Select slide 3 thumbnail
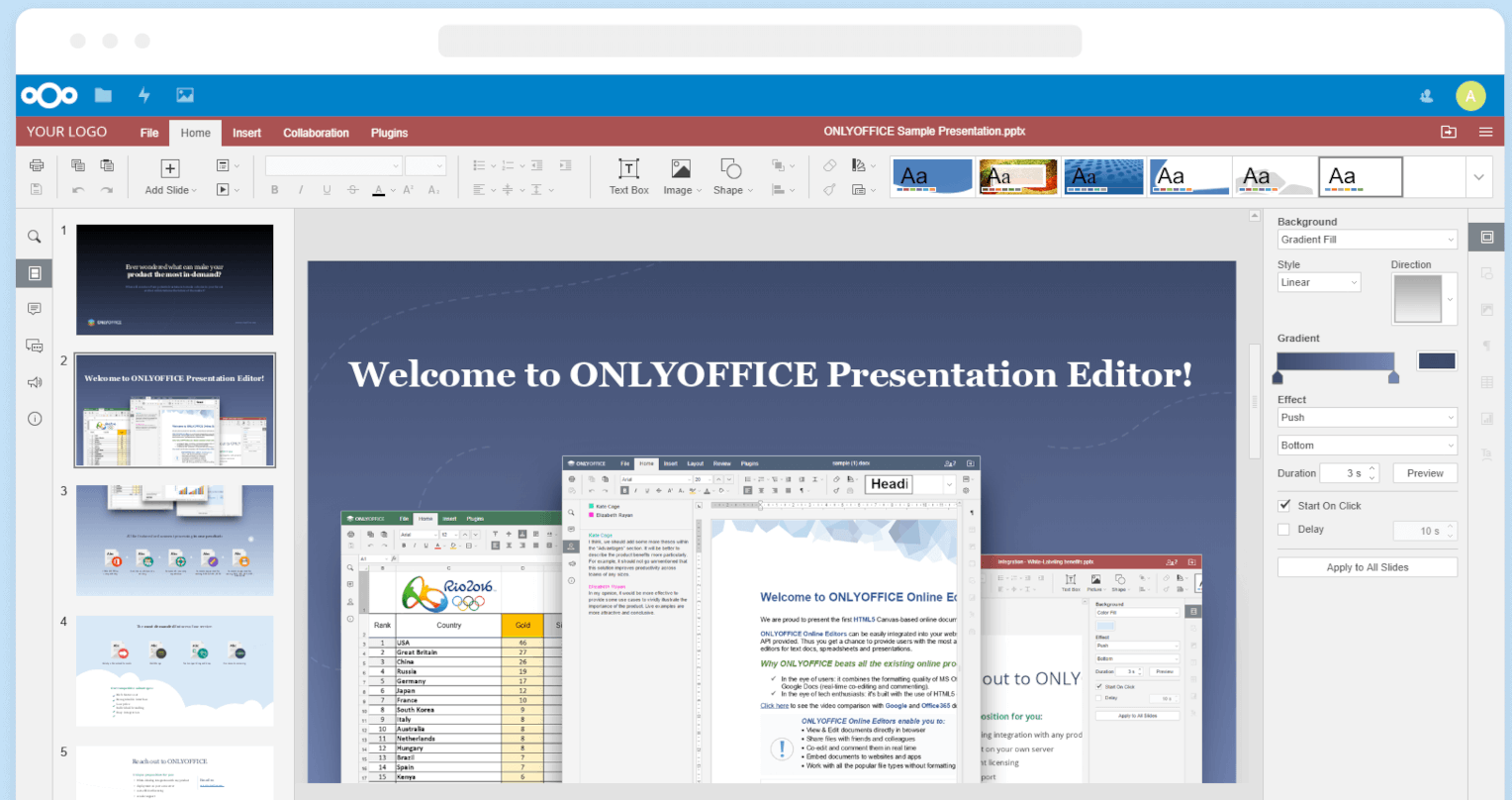 [175, 541]
